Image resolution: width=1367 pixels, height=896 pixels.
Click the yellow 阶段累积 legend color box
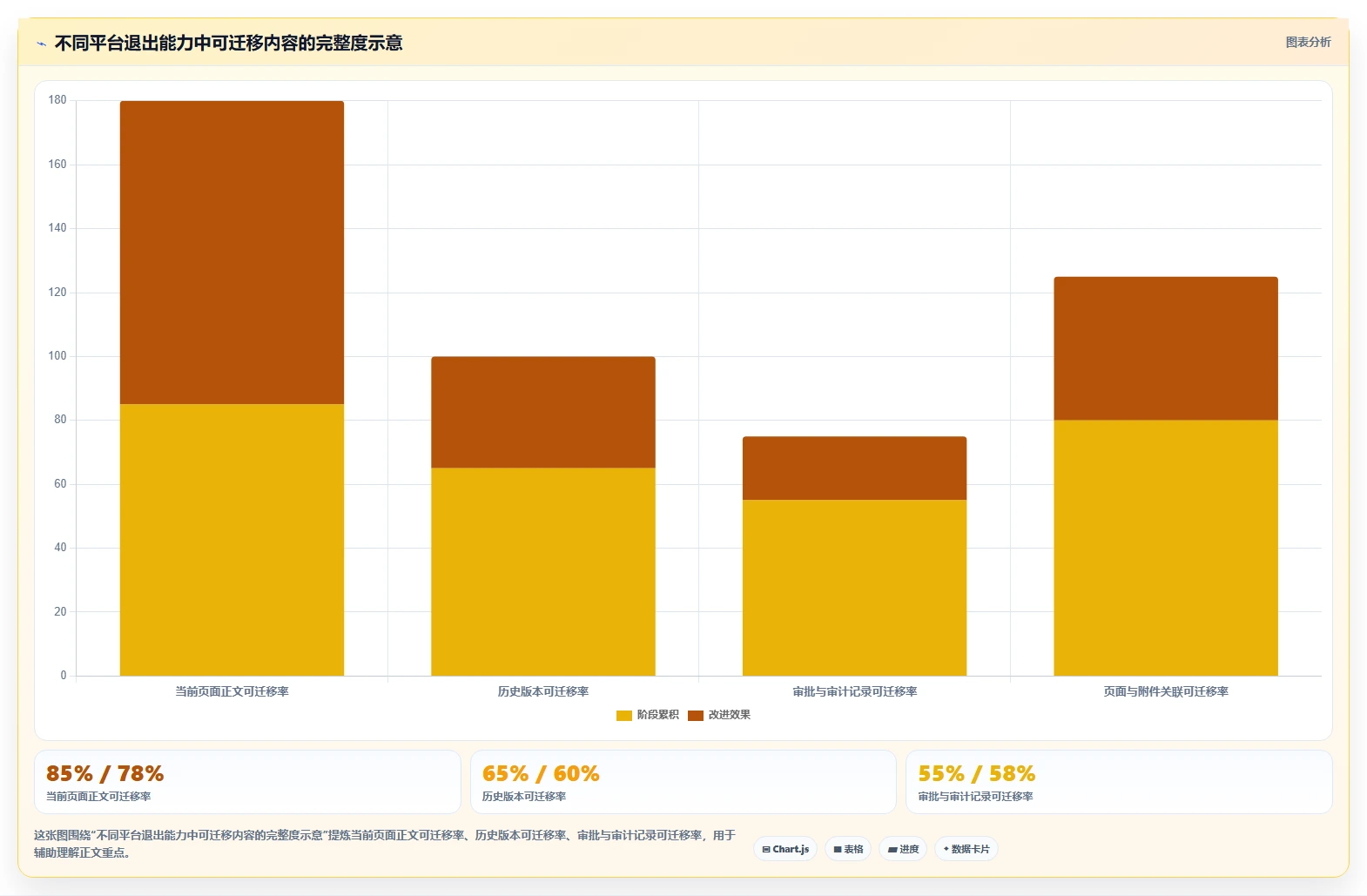tap(623, 716)
